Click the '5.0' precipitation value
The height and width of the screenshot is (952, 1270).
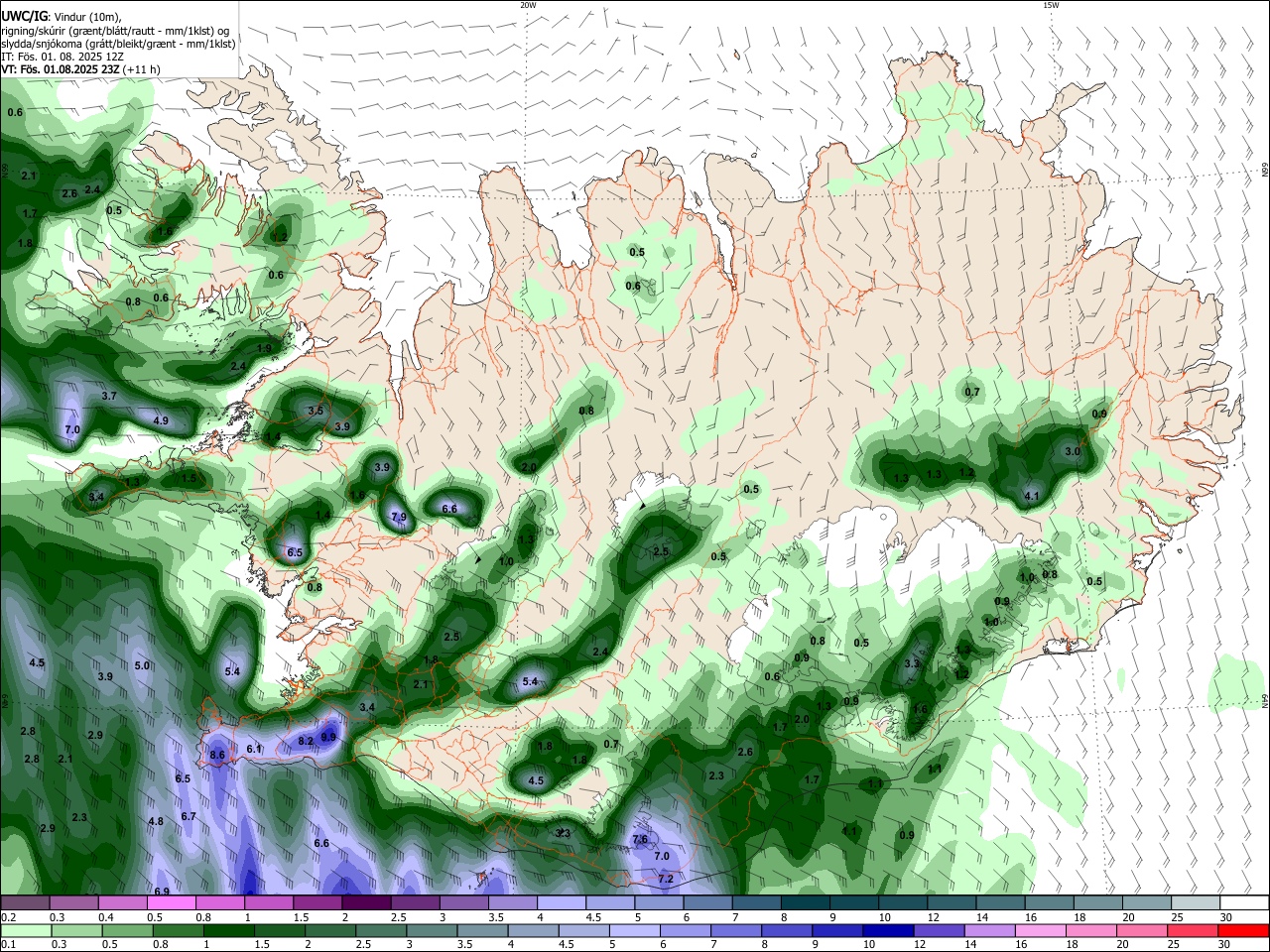(x=142, y=665)
